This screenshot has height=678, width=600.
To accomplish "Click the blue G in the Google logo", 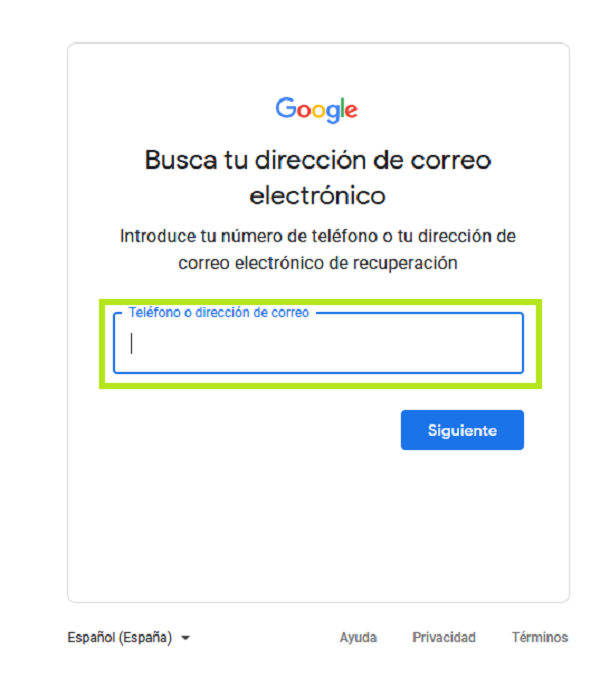I will pyautogui.click(x=285, y=107).
